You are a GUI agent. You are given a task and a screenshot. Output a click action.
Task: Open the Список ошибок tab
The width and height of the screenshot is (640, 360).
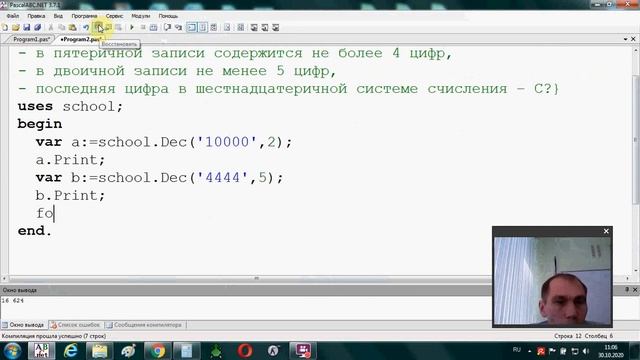pos(76,325)
